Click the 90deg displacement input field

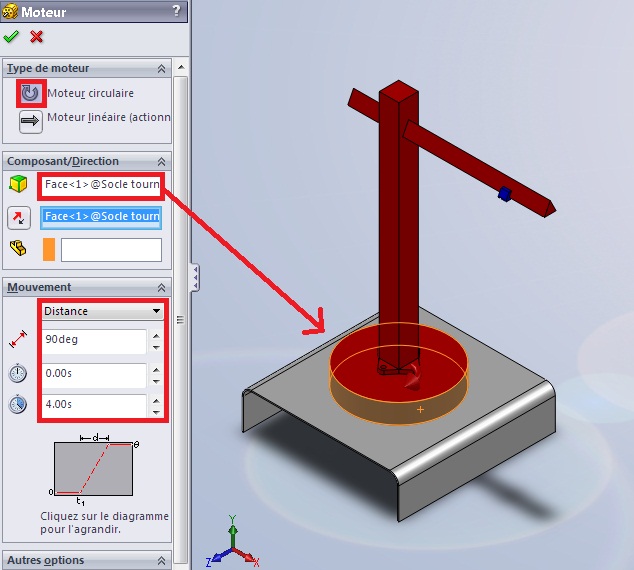[x=94, y=341]
